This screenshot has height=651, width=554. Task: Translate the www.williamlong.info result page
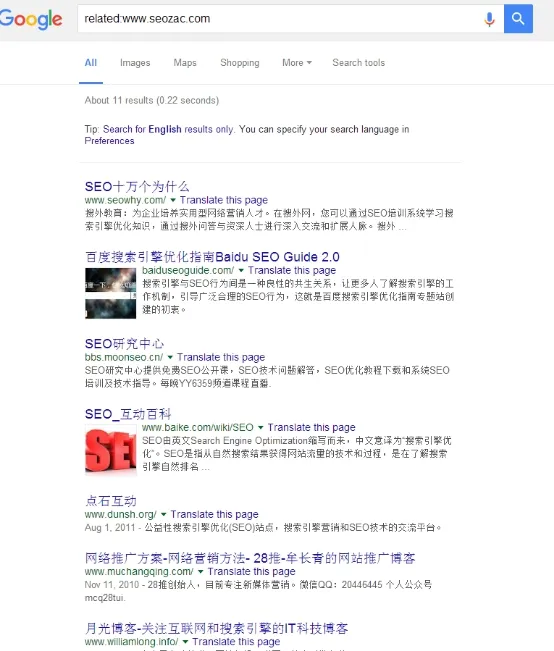tap(236, 642)
